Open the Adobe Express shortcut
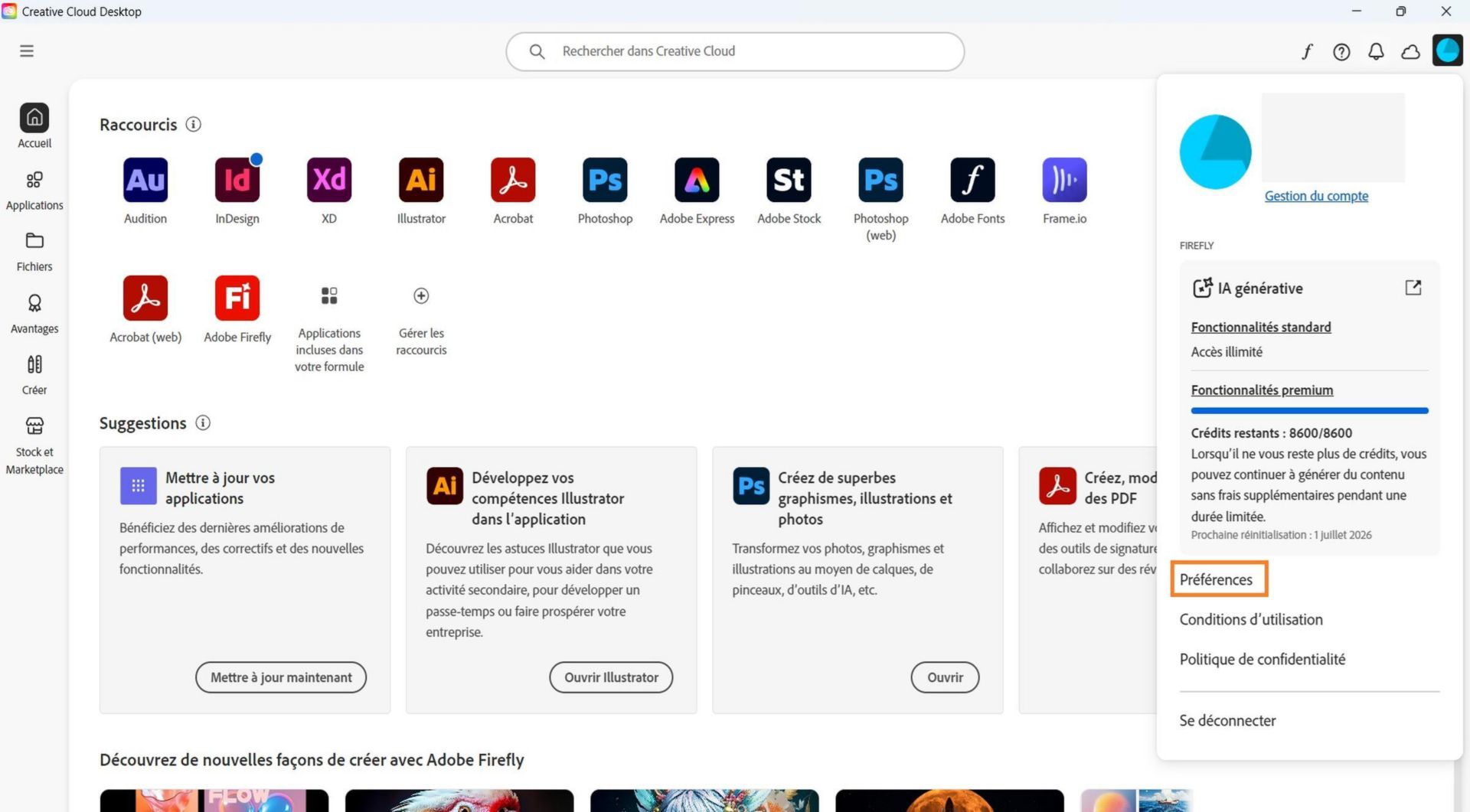This screenshot has height=812, width=1470. coord(697,180)
